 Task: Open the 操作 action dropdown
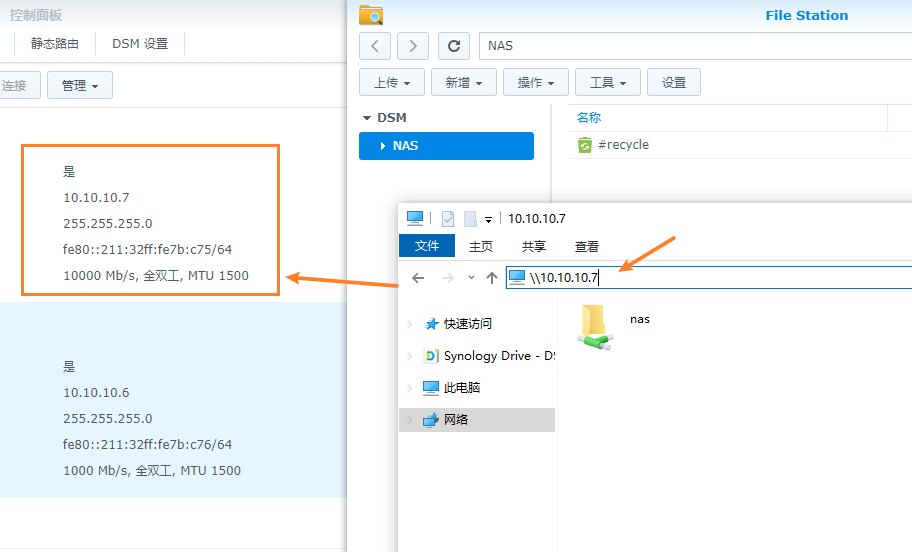(536, 83)
